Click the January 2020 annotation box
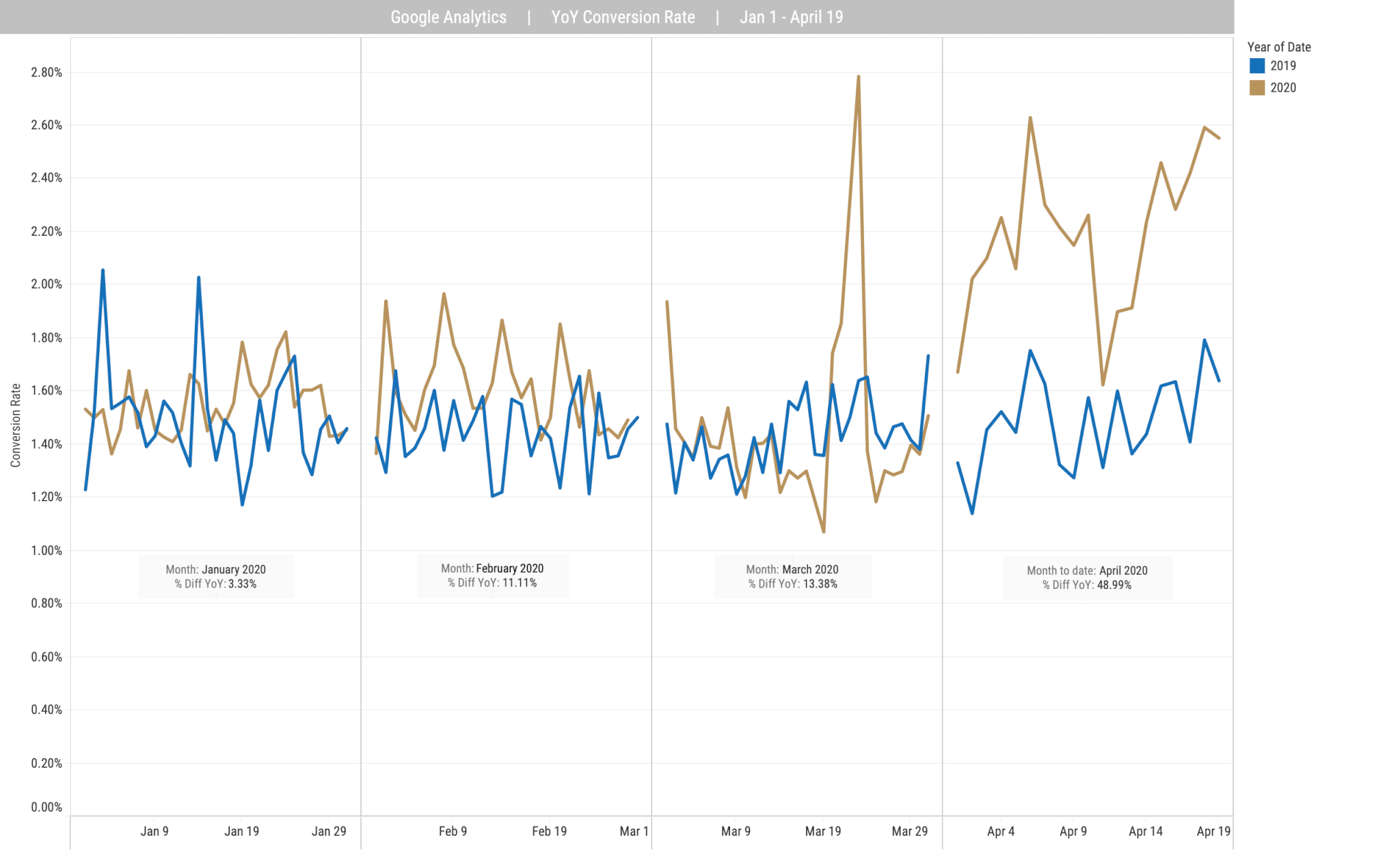This screenshot has width=1400, height=850. coord(216,577)
